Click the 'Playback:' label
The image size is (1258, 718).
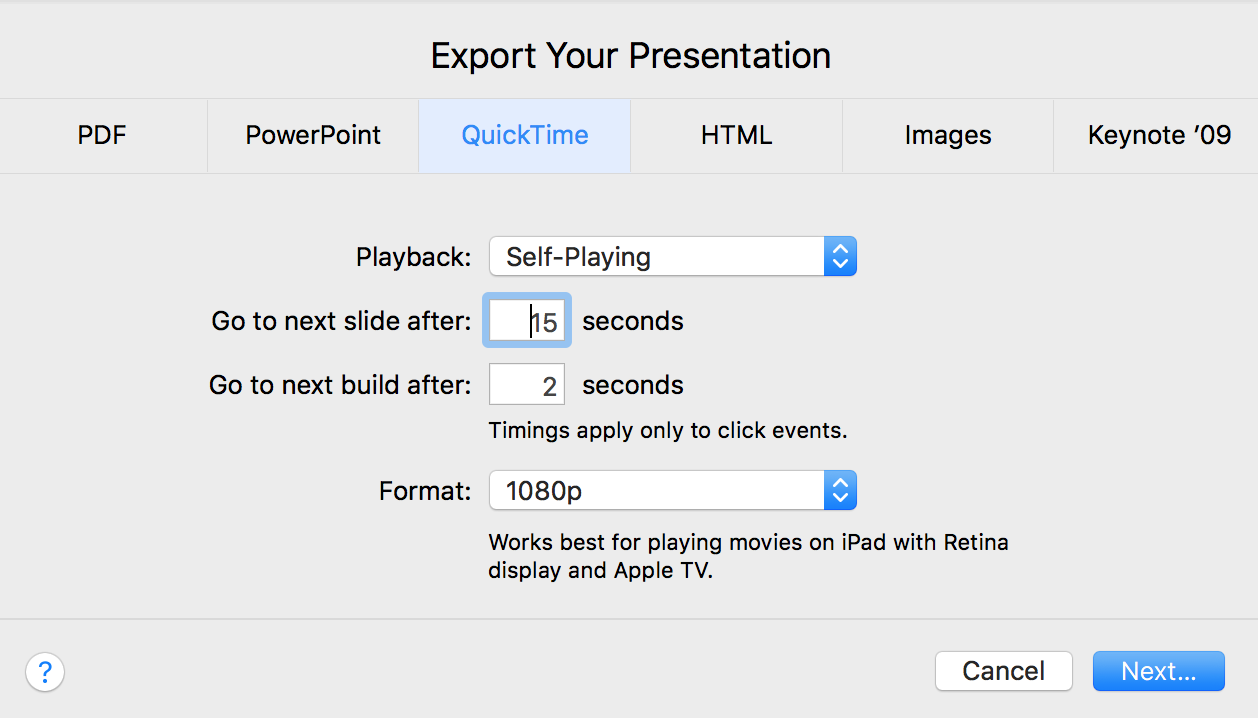click(x=414, y=257)
